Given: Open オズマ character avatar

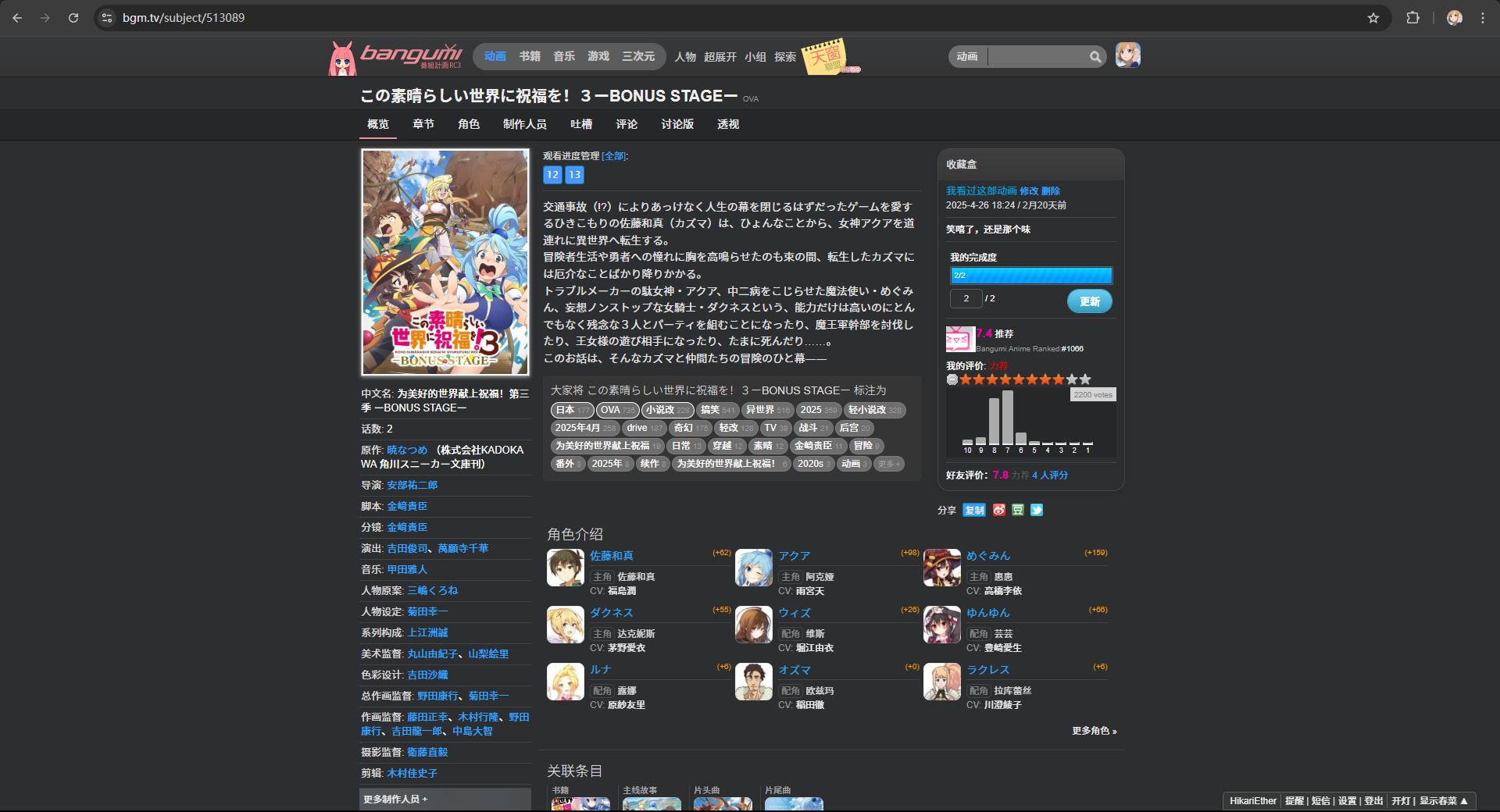Looking at the screenshot, I should coord(754,682).
